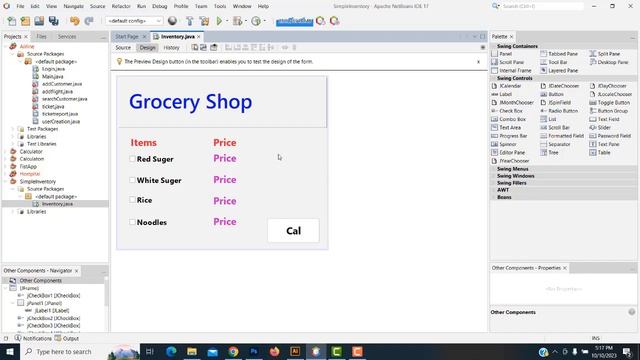The width and height of the screenshot is (640, 360).
Task: Switch to the Services tab
Action: click(67, 37)
